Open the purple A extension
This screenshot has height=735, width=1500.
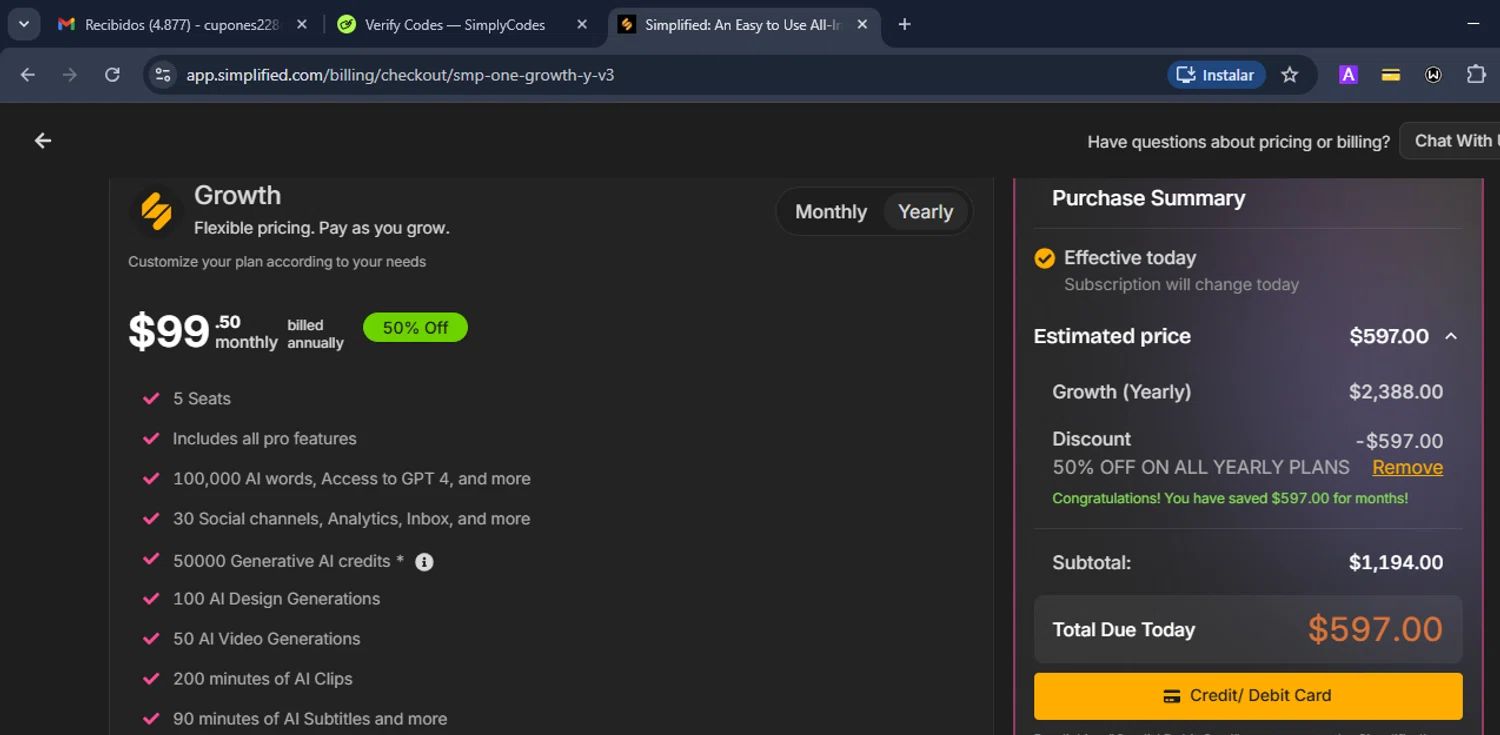coord(1348,75)
